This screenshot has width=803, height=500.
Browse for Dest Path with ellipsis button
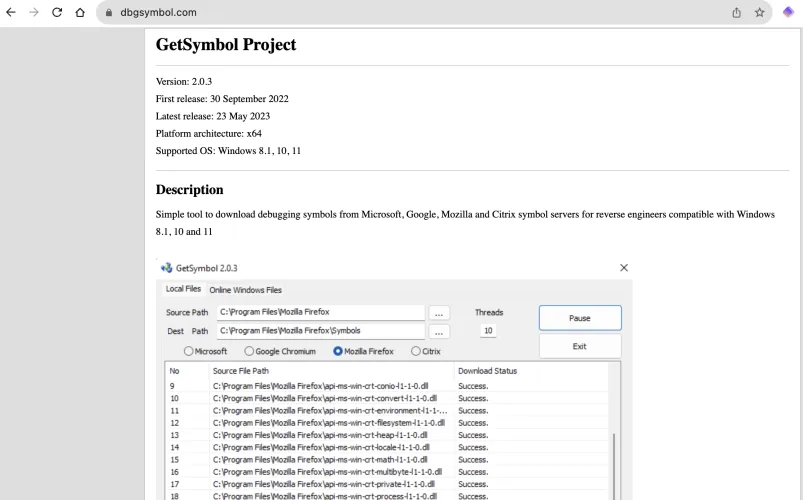click(x=441, y=331)
